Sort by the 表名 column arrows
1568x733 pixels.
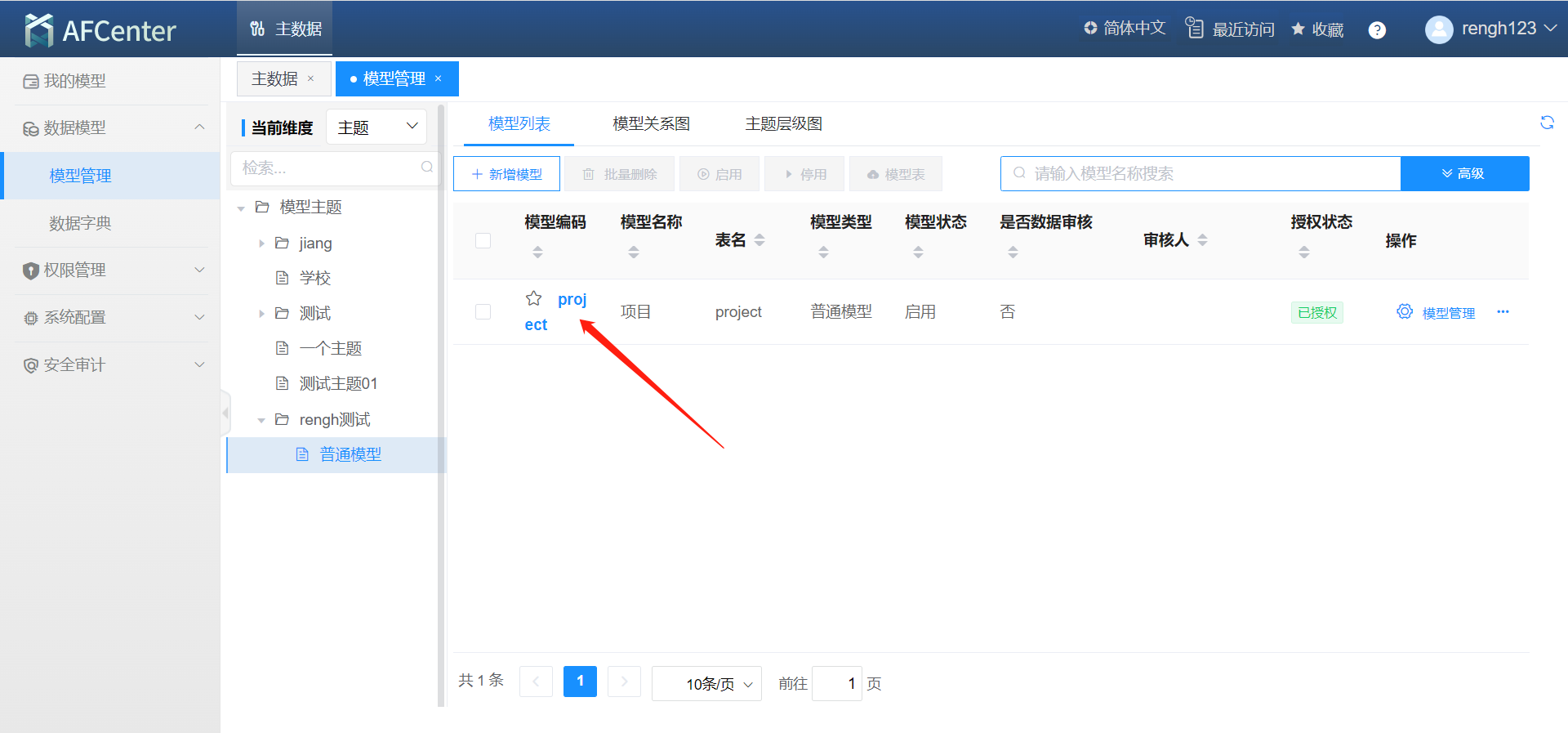tap(759, 240)
